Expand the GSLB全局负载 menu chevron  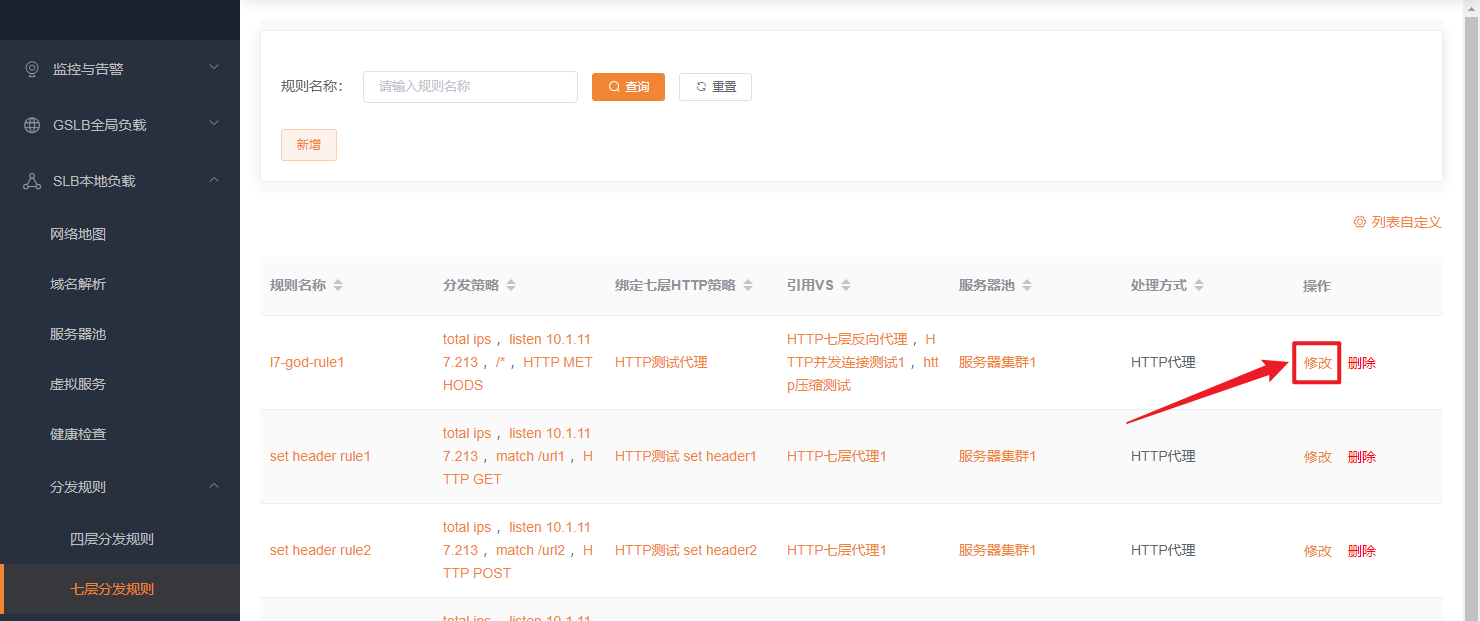point(214,124)
